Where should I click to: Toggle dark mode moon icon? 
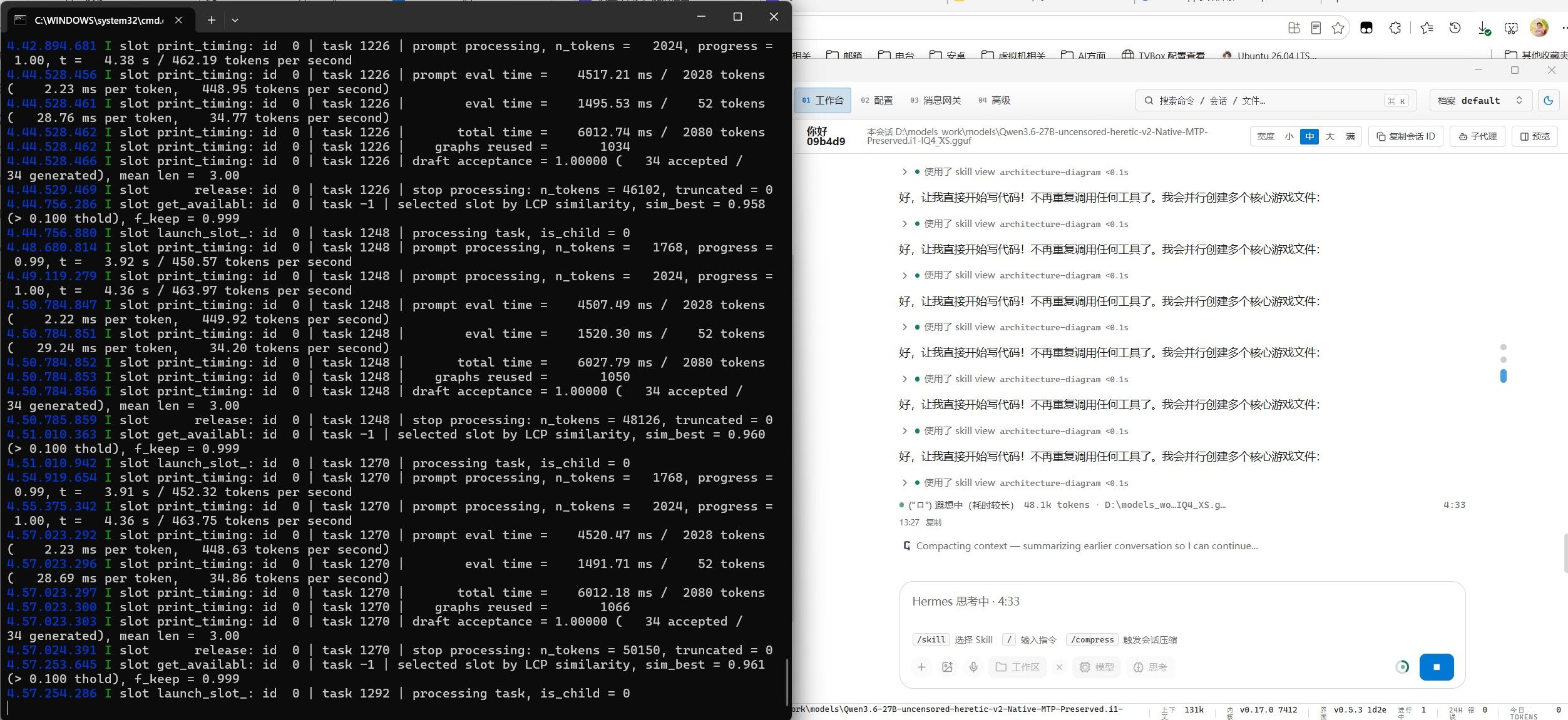point(1549,101)
